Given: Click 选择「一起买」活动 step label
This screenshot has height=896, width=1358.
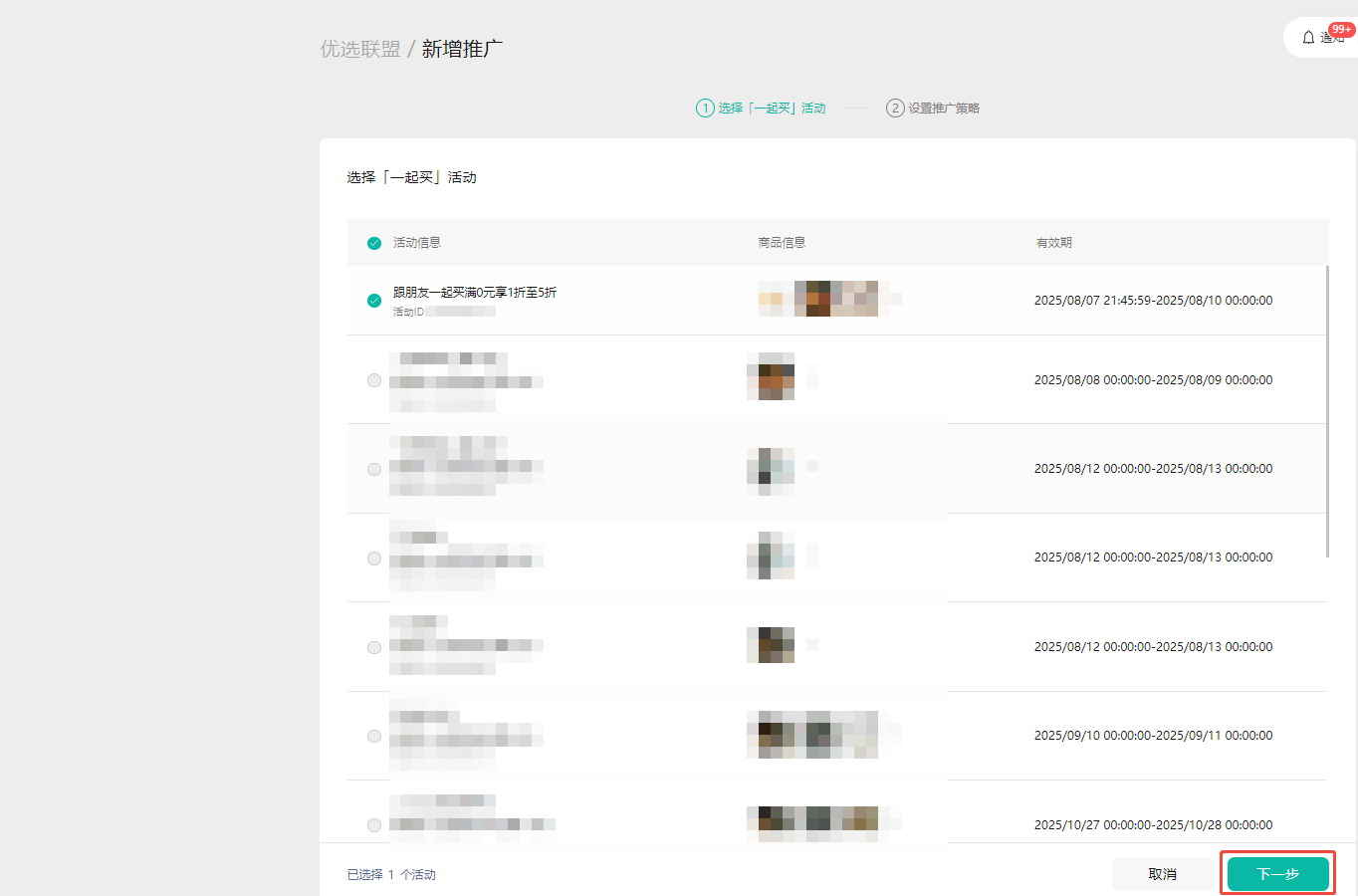Looking at the screenshot, I should click(x=772, y=109).
